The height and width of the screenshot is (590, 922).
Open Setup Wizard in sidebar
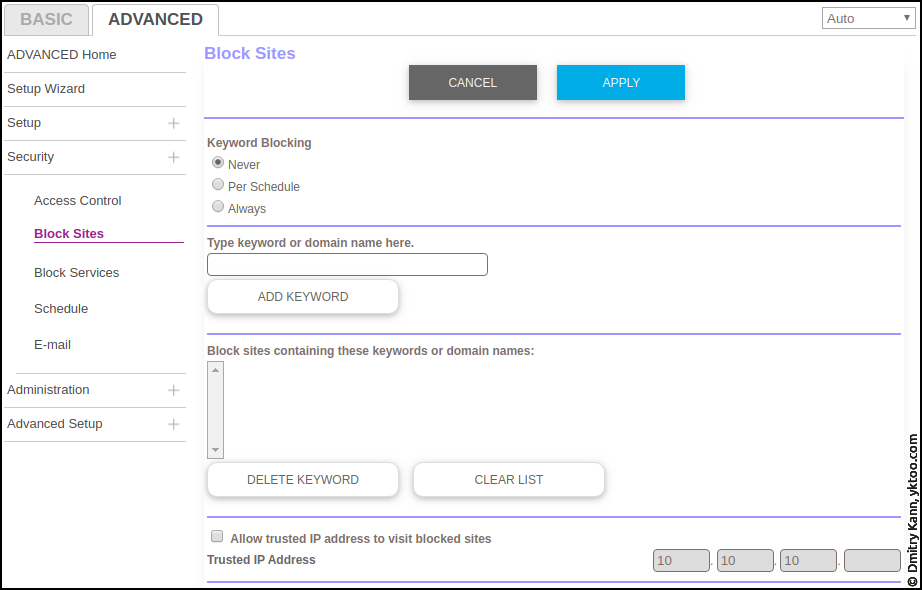point(46,89)
